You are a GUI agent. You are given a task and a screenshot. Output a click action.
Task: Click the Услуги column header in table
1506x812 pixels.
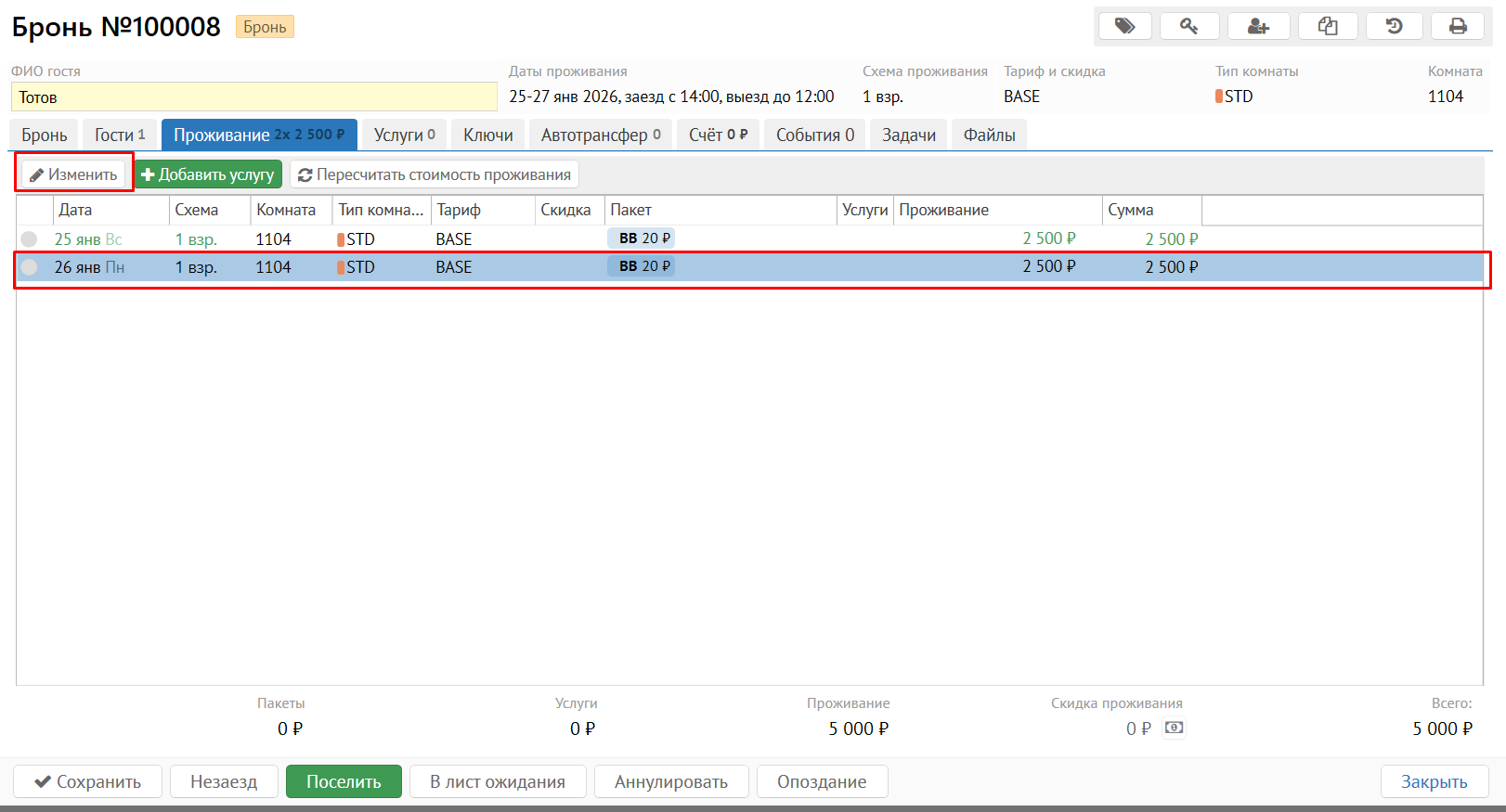[x=865, y=210]
